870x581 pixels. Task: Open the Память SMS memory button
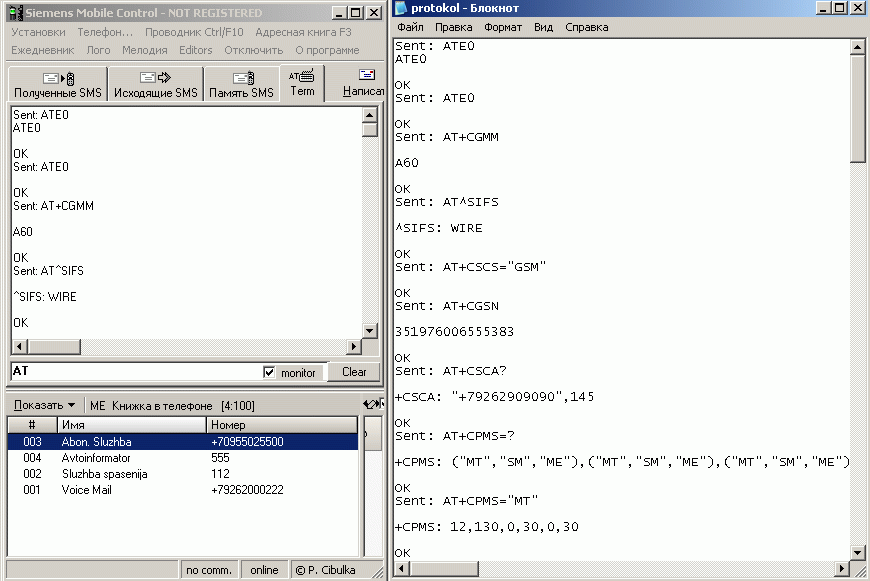click(241, 84)
